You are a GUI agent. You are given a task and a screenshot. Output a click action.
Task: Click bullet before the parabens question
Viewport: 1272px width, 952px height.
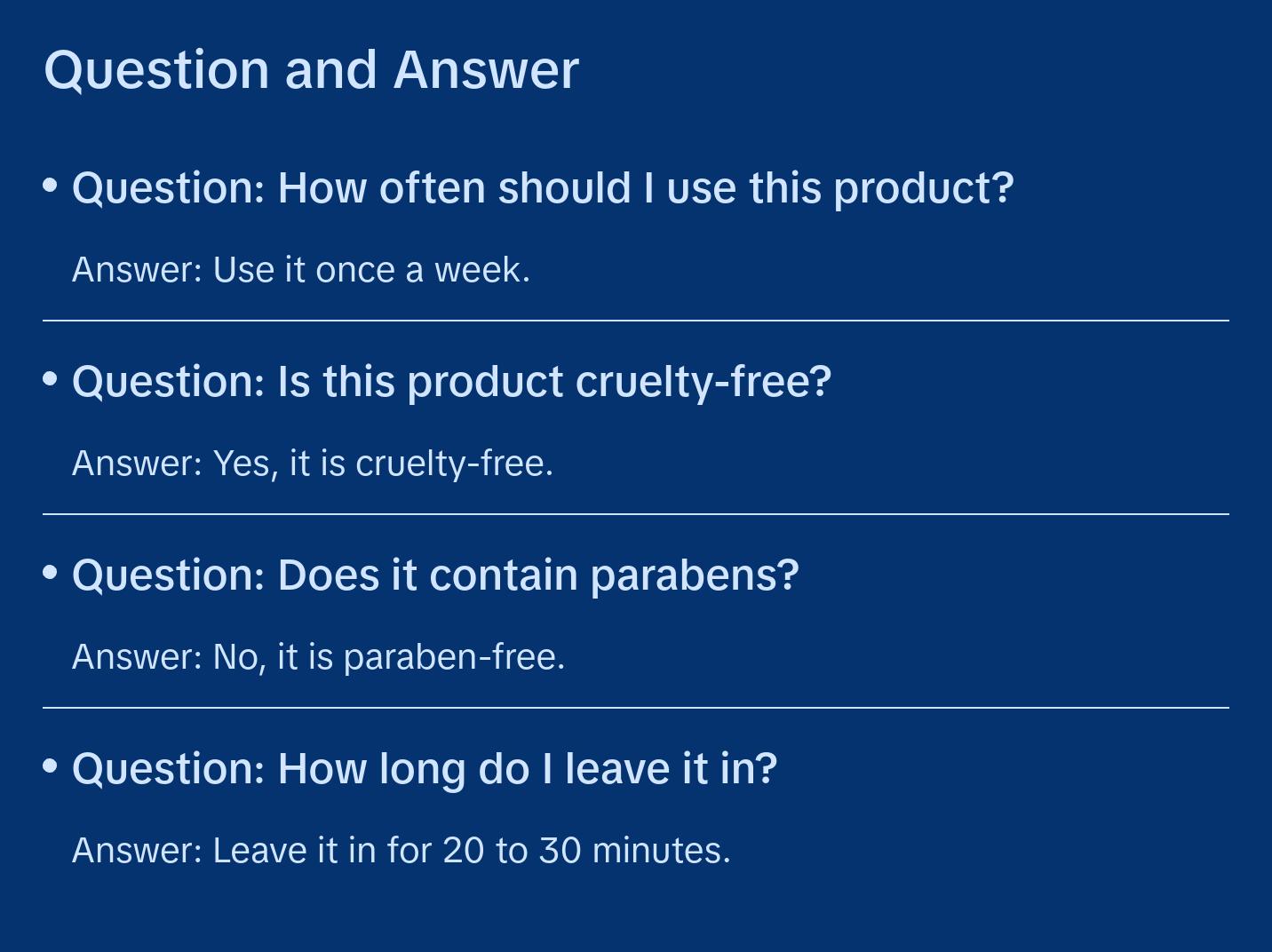tap(51, 573)
